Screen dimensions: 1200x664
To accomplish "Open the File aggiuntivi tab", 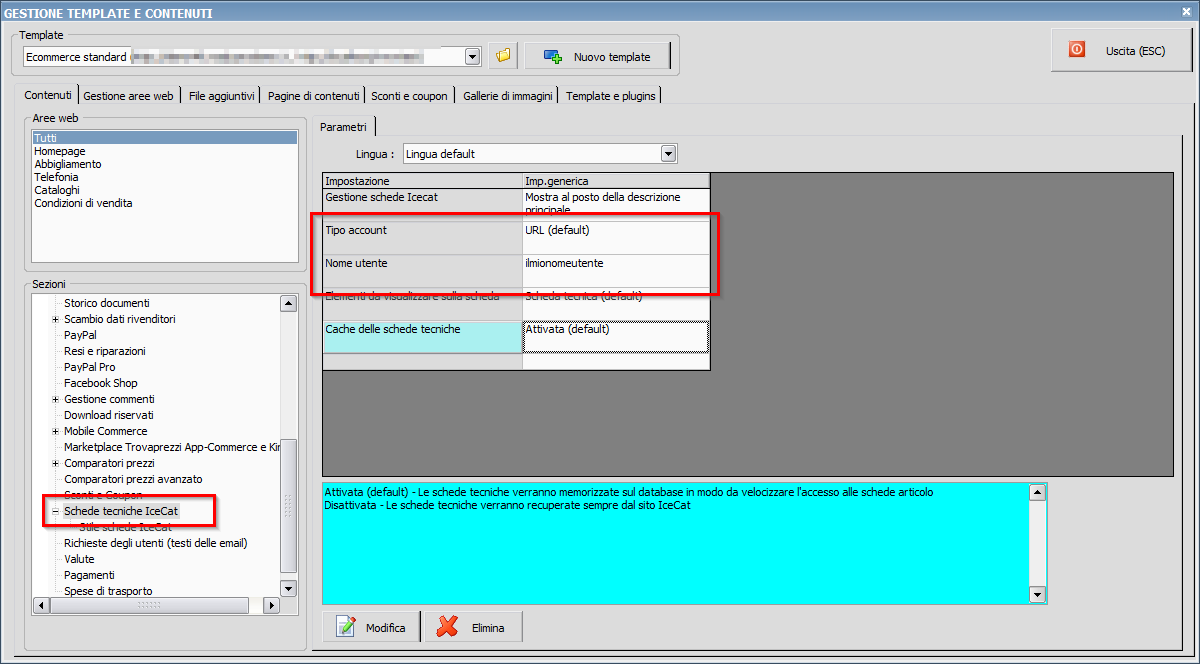I will point(222,96).
